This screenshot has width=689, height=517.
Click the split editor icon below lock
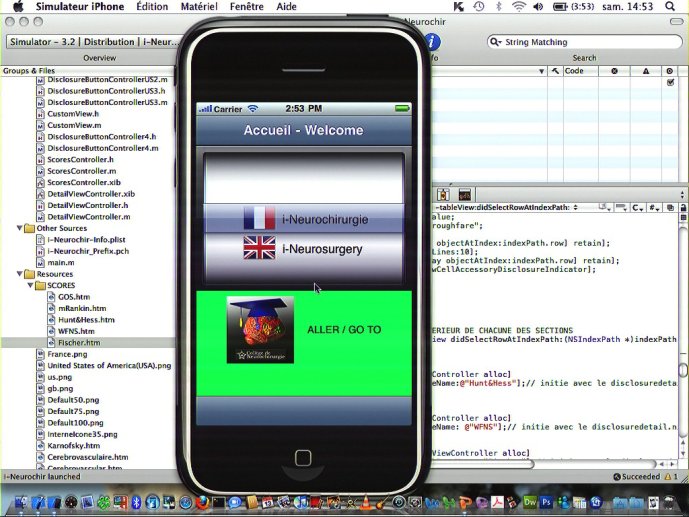[x=683, y=217]
